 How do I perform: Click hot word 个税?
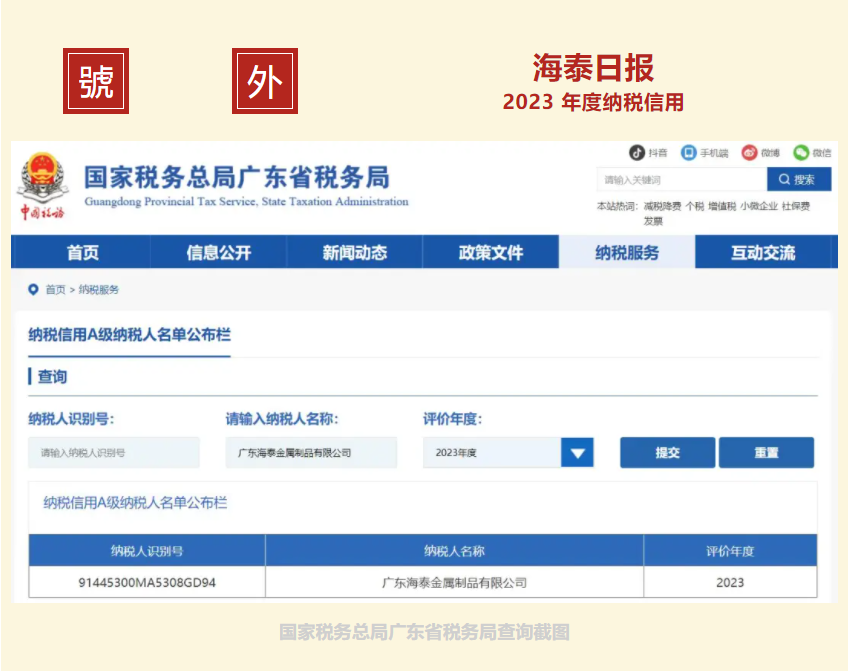click(x=695, y=206)
